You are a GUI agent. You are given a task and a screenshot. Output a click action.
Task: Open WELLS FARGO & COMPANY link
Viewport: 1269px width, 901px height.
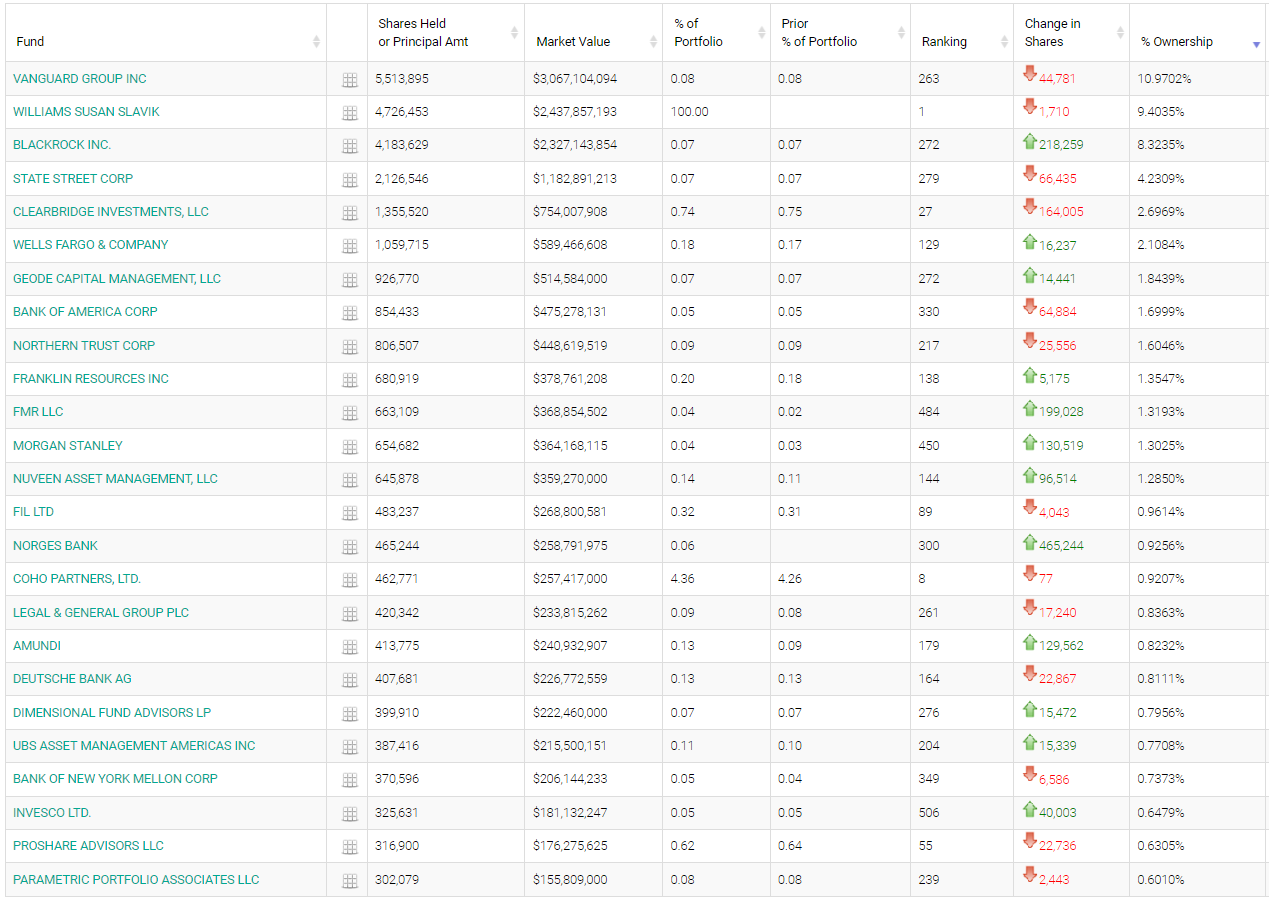pos(91,245)
